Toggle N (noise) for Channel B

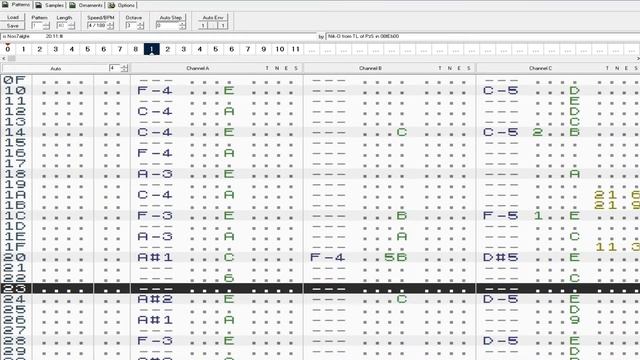coord(449,69)
